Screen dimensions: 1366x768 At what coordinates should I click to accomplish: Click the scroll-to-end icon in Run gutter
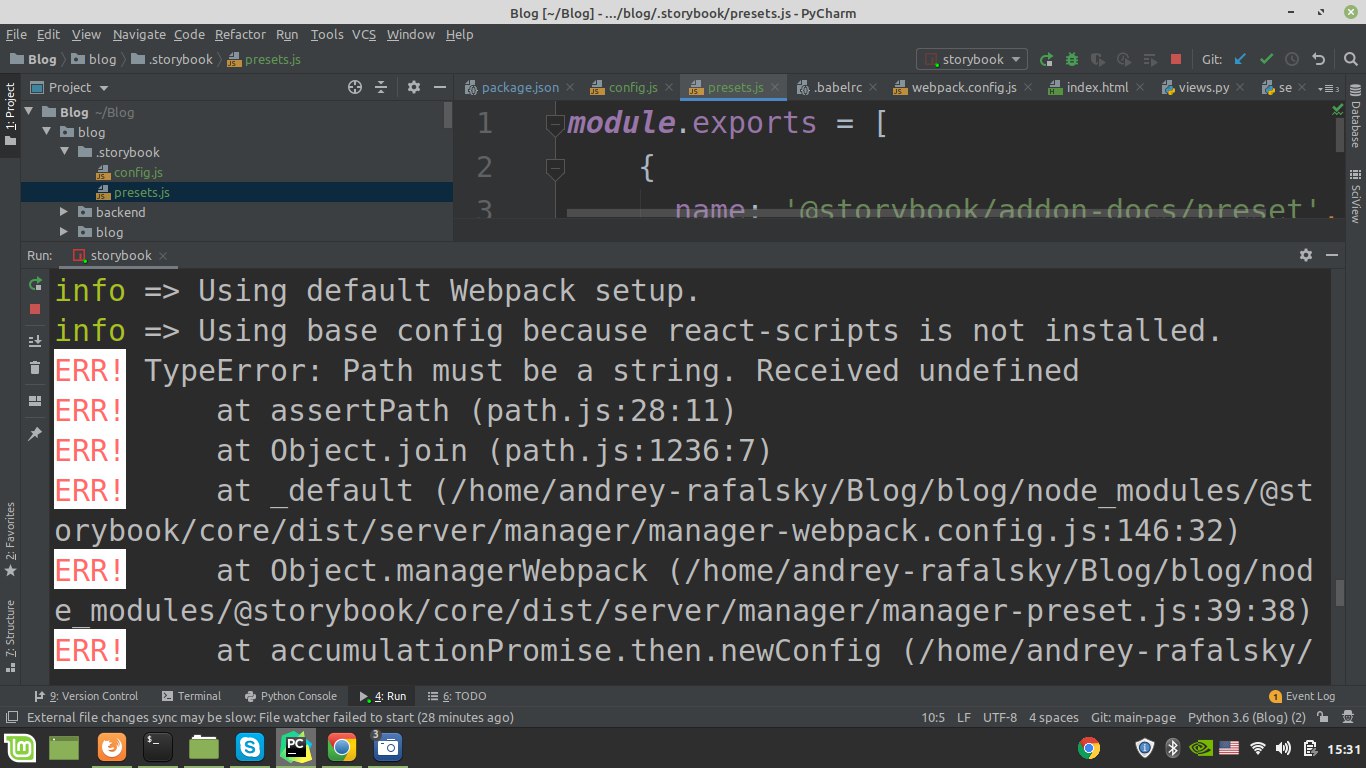click(35, 341)
